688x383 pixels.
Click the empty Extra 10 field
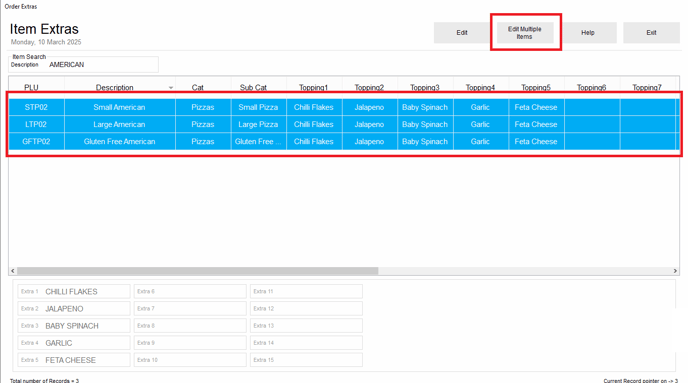tap(190, 360)
